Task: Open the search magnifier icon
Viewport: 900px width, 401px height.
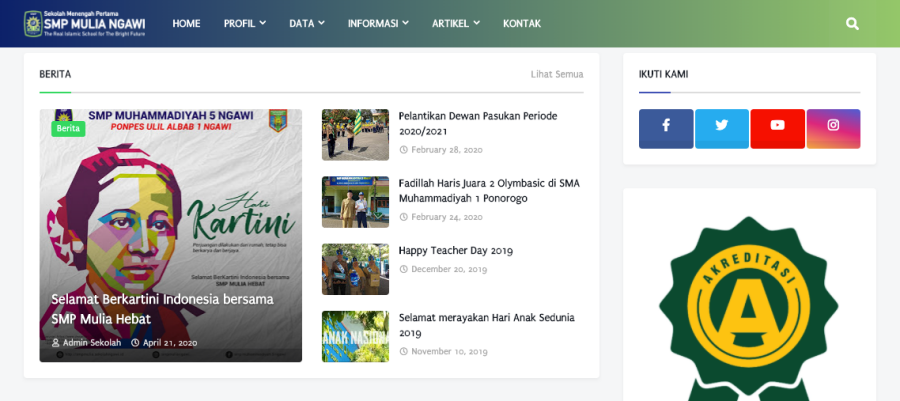Action: click(x=852, y=24)
